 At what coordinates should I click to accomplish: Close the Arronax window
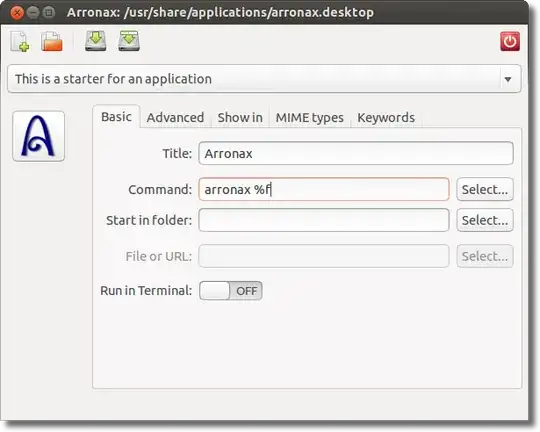click(x=17, y=13)
